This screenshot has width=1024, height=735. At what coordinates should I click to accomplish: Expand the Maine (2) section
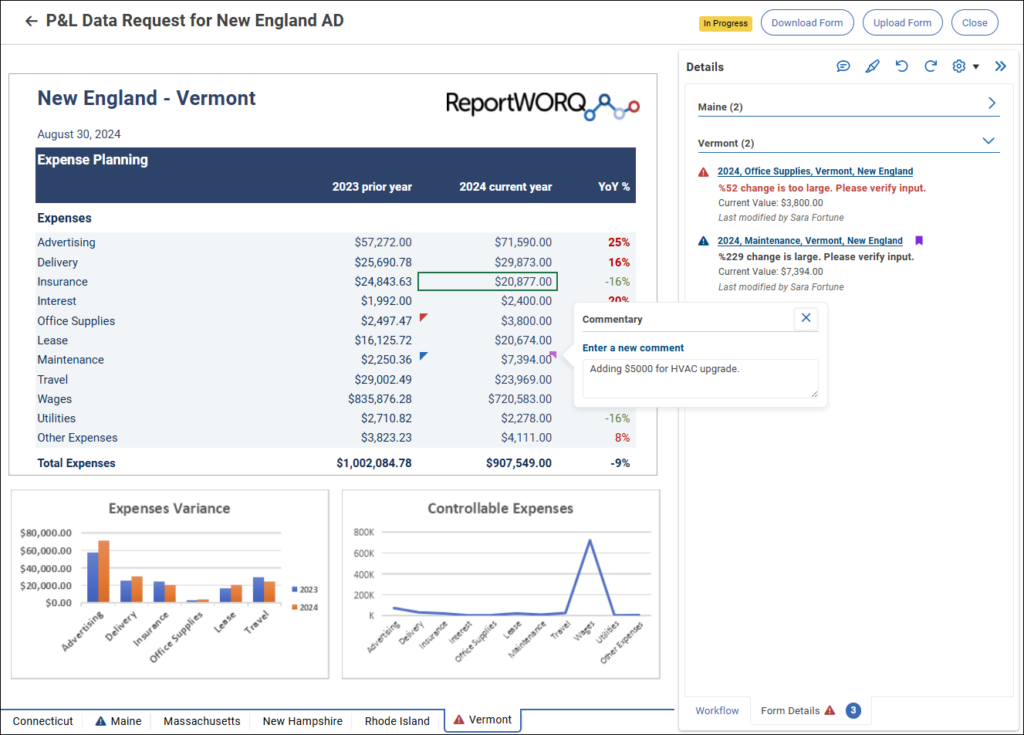click(991, 103)
